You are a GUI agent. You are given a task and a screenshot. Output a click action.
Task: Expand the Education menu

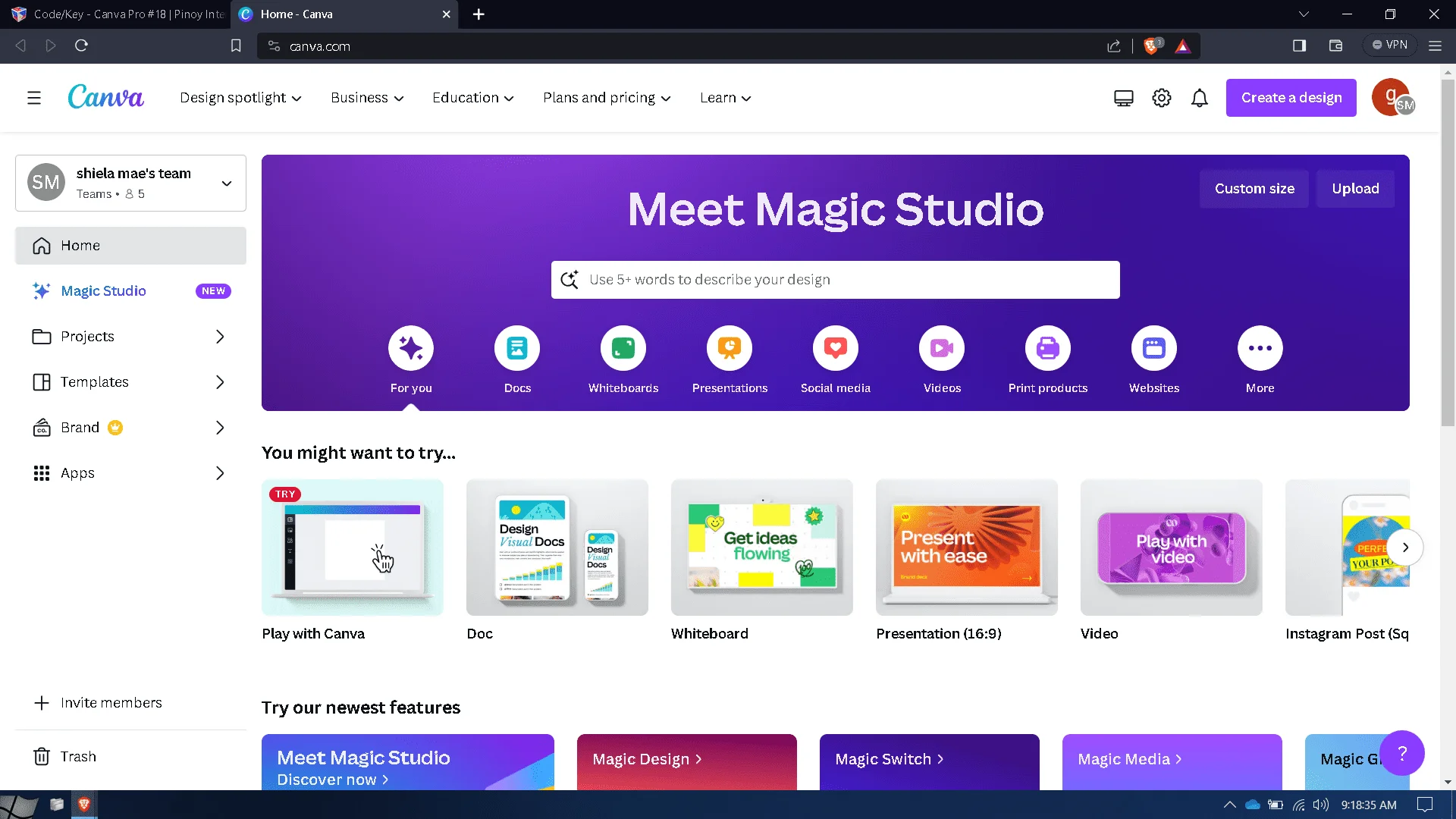(x=473, y=98)
